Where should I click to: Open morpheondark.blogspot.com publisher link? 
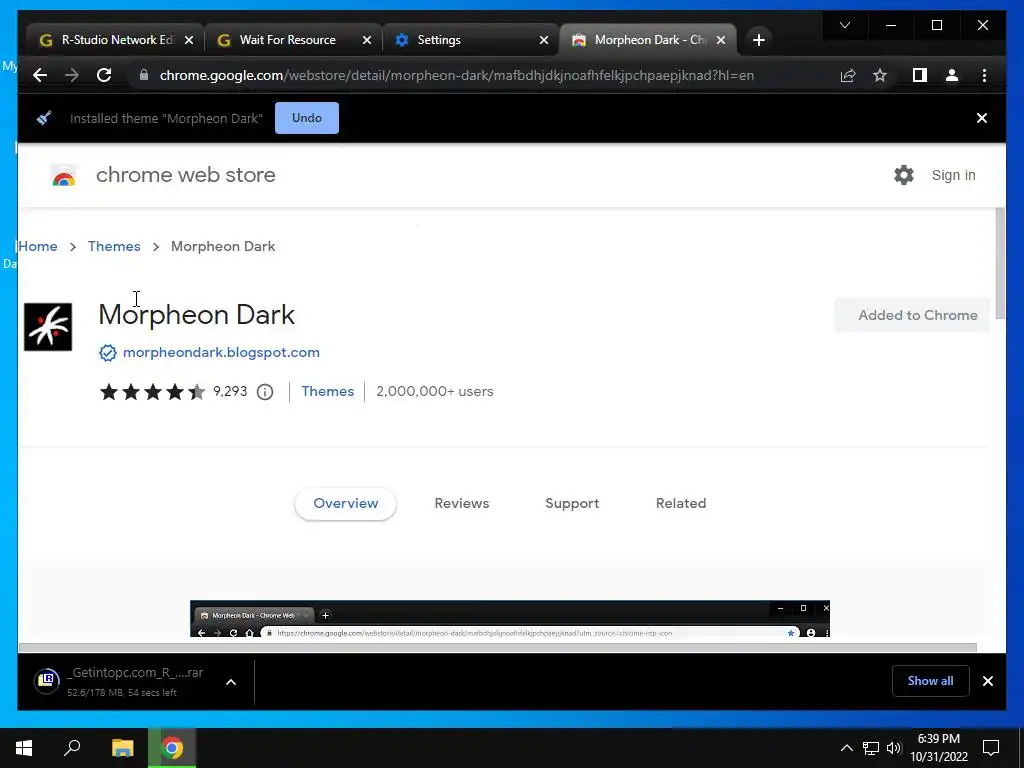coord(221,353)
